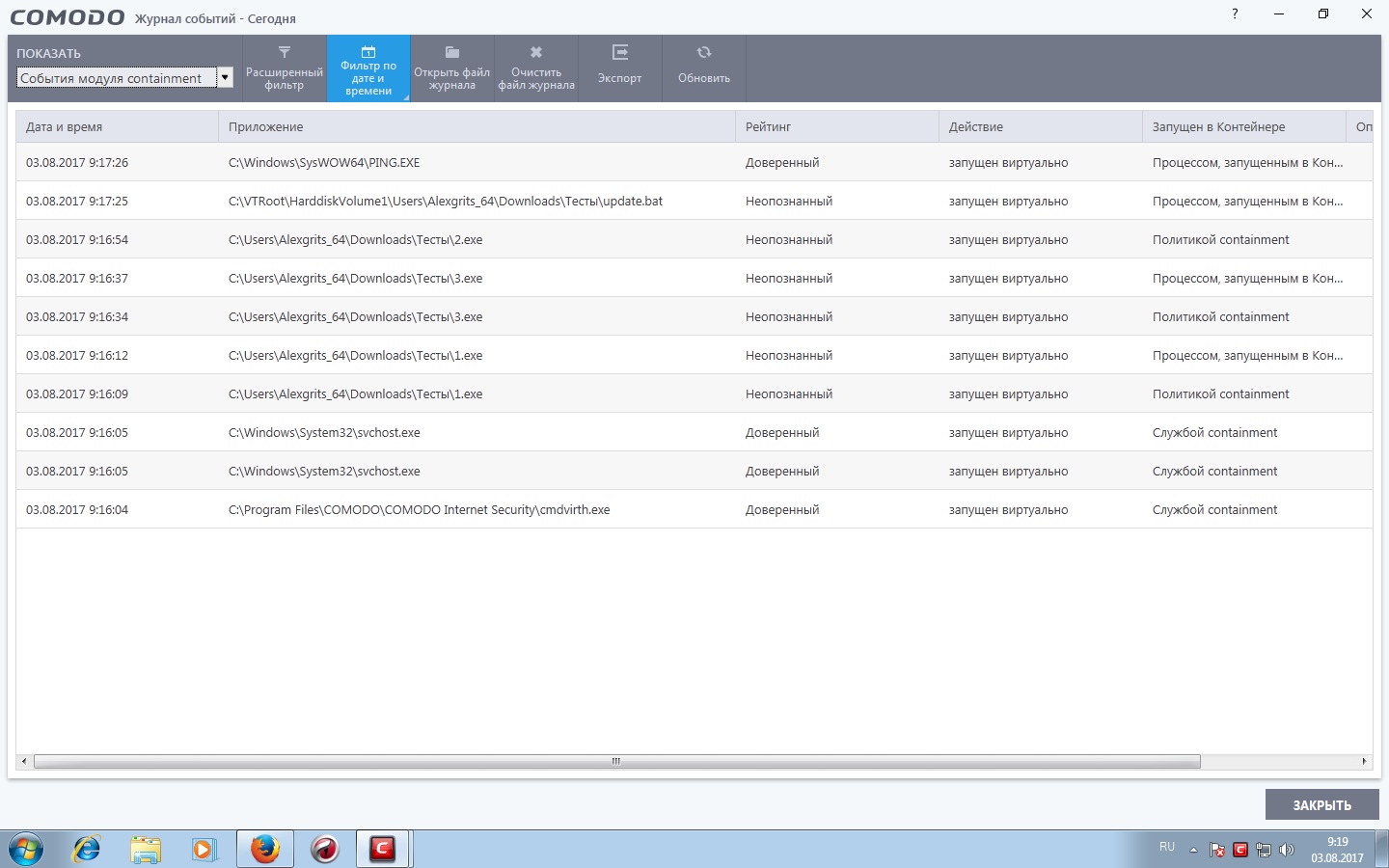Launch Firefox from the taskbar
1389x868 pixels.
[x=264, y=849]
